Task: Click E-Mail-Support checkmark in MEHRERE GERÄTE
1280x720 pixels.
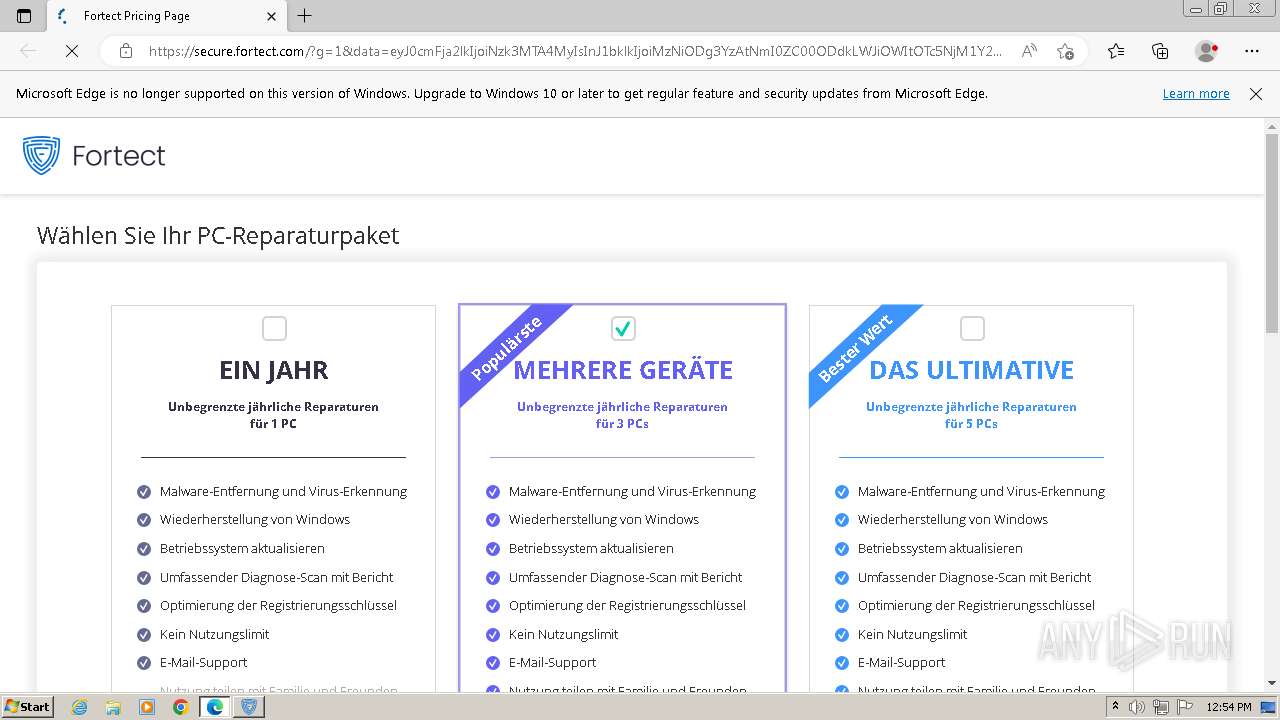Action: (x=492, y=663)
